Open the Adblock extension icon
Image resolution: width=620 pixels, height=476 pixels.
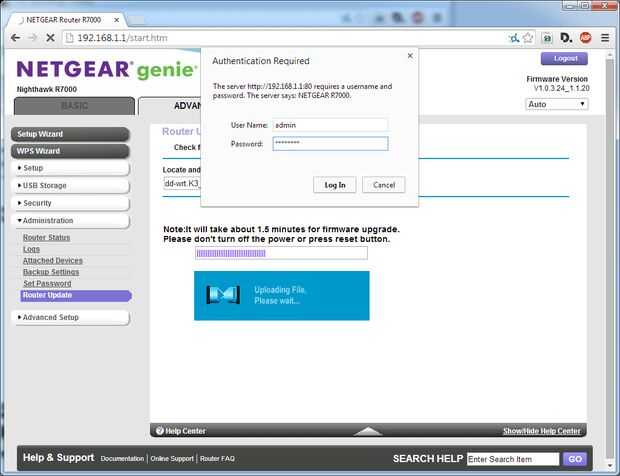585,38
